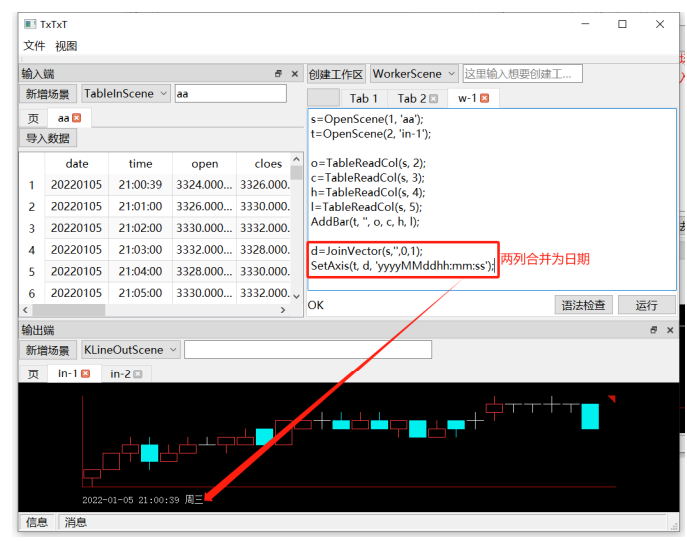Viewport: 687px width, 541px height.
Task: Click the workspace name input field
Action: coord(523,74)
